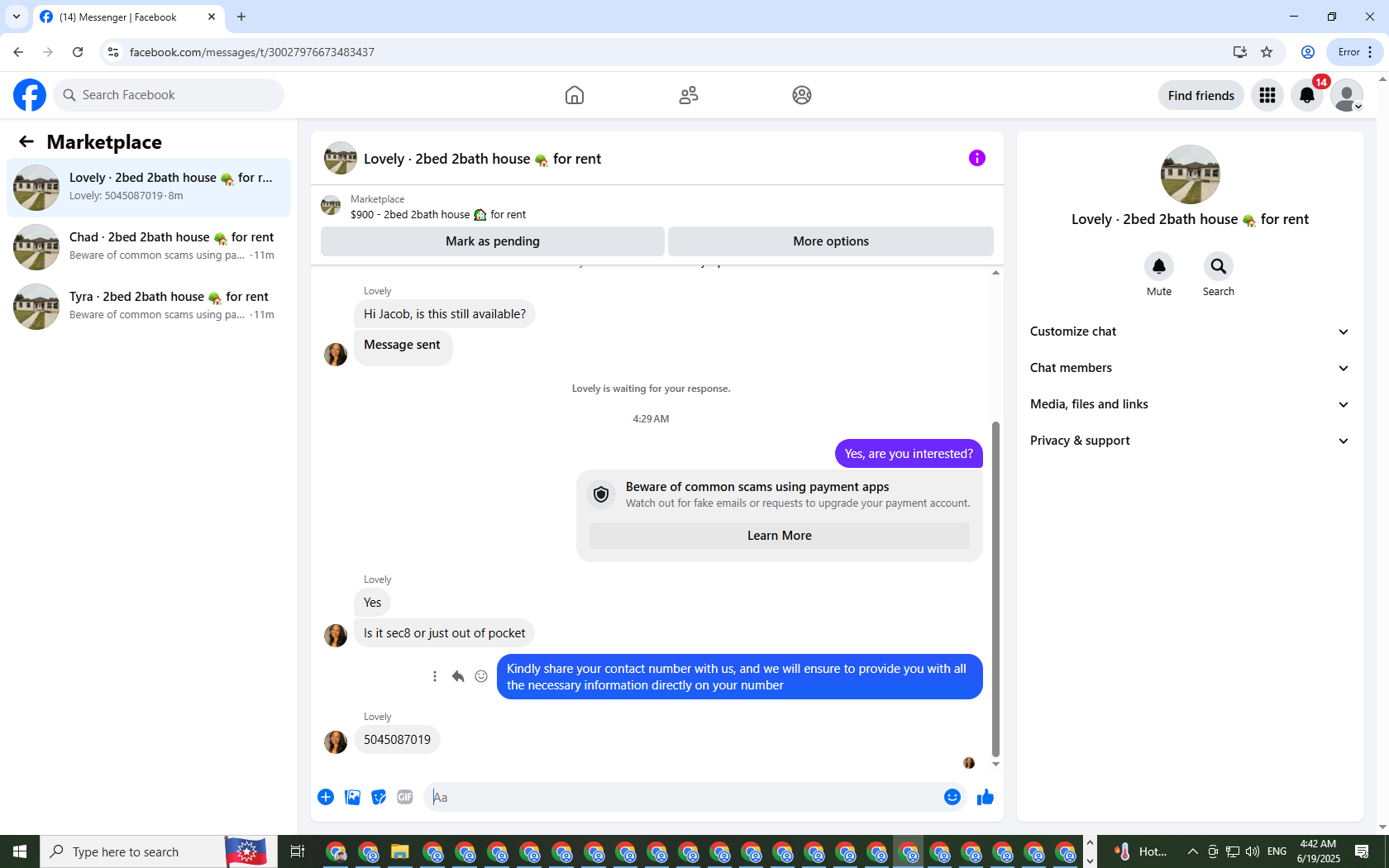Image resolution: width=1389 pixels, height=868 pixels.
Task: Choose a GIF from the composer
Action: click(x=405, y=797)
